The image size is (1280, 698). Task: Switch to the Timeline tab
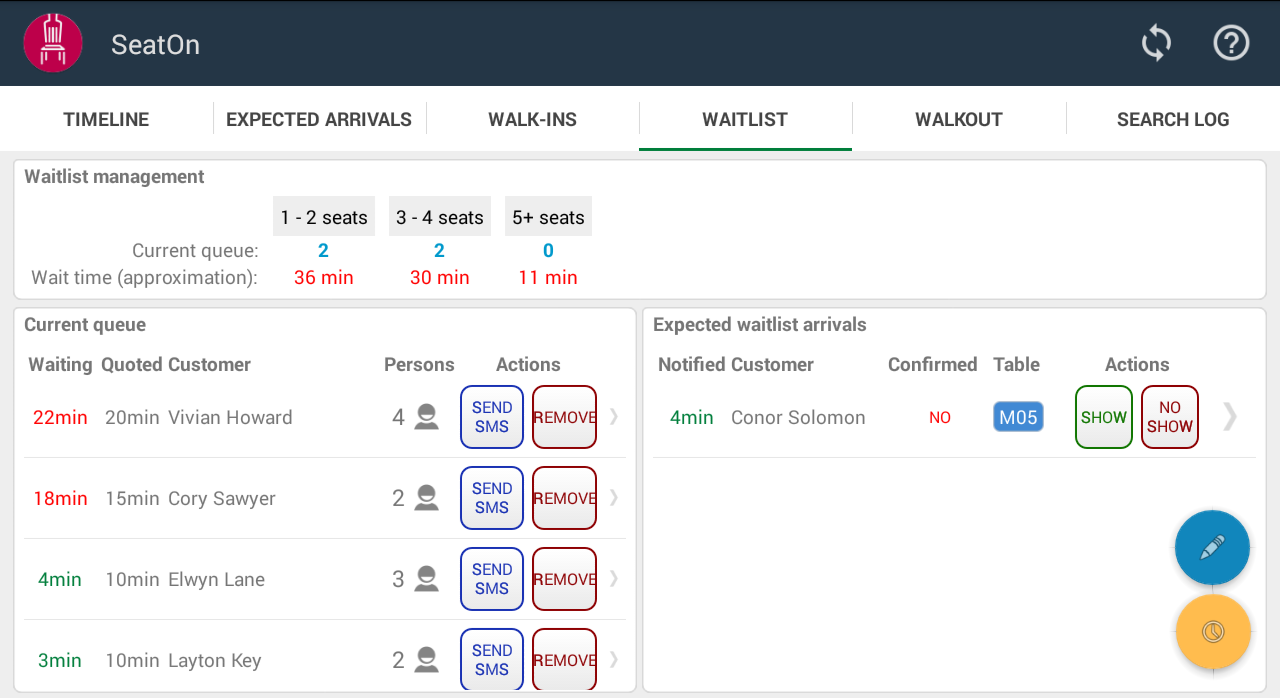(x=106, y=119)
